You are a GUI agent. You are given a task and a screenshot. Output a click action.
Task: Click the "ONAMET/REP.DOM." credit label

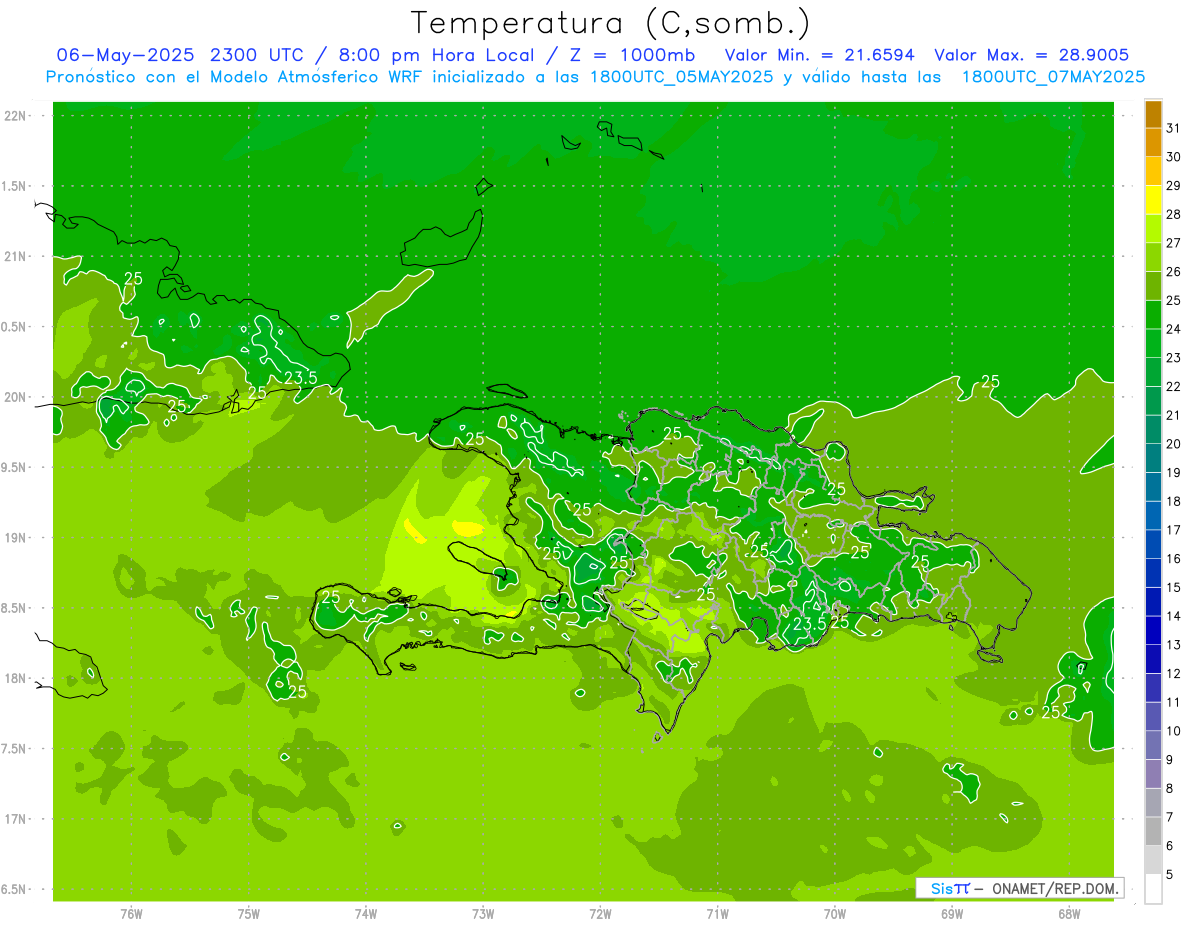[x=1054, y=888]
